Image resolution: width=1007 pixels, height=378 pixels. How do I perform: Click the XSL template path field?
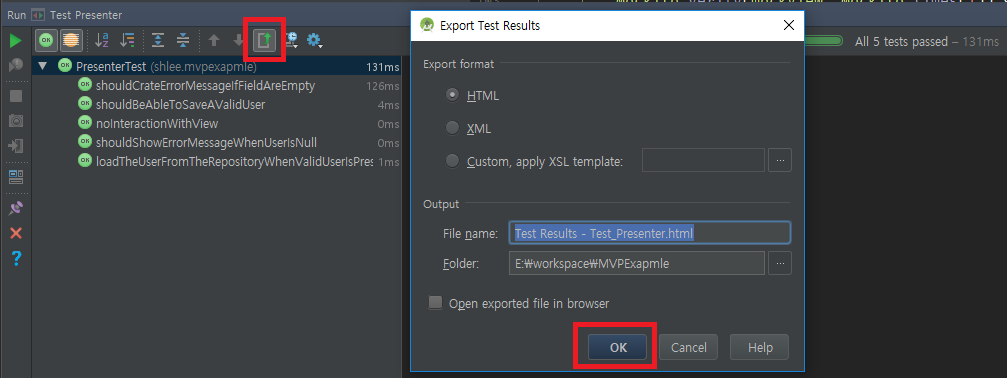703,160
